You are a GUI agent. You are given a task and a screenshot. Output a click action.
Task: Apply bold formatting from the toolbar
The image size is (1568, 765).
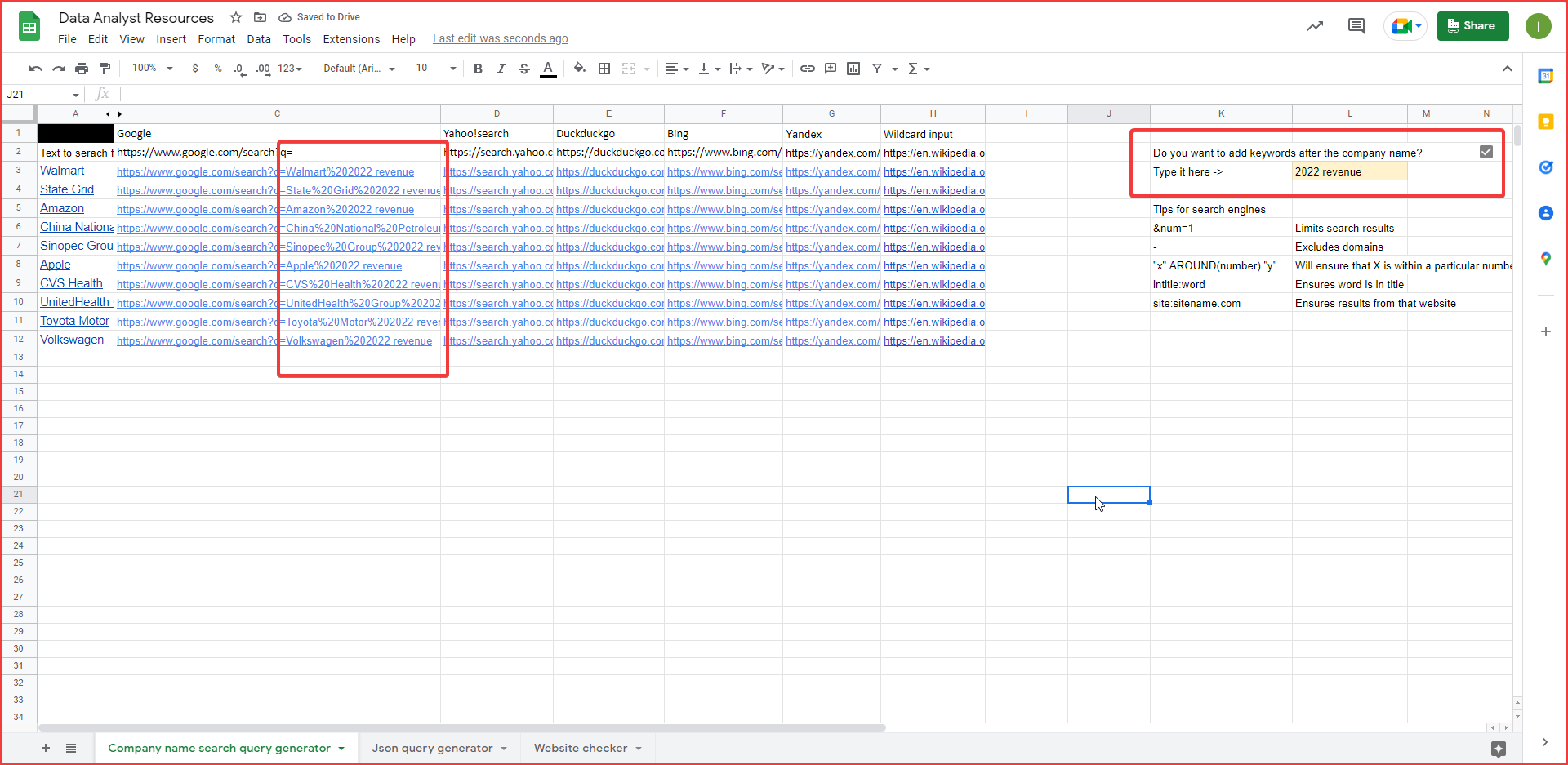point(478,69)
